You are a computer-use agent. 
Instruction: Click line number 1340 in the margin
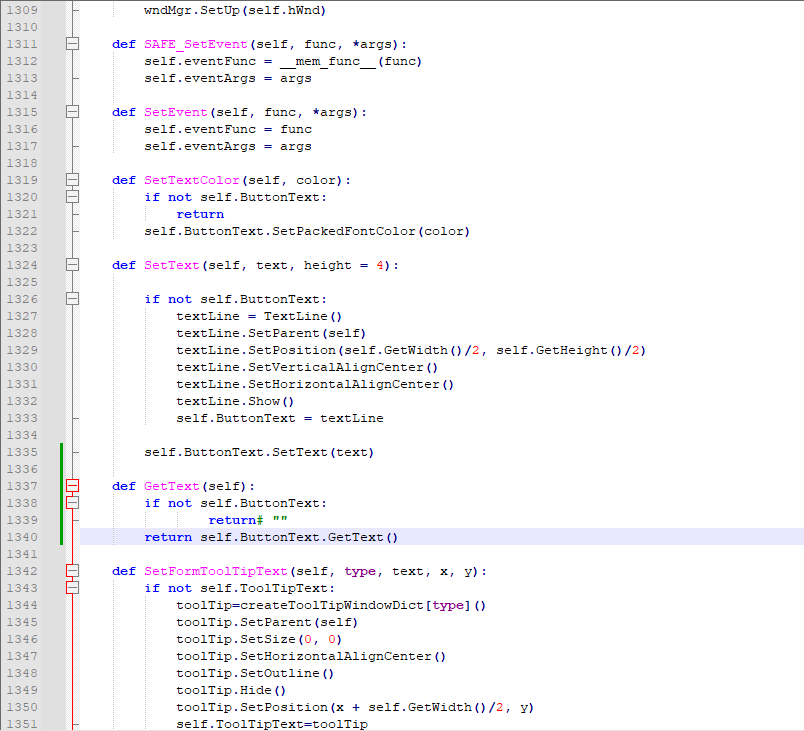(x=22, y=537)
